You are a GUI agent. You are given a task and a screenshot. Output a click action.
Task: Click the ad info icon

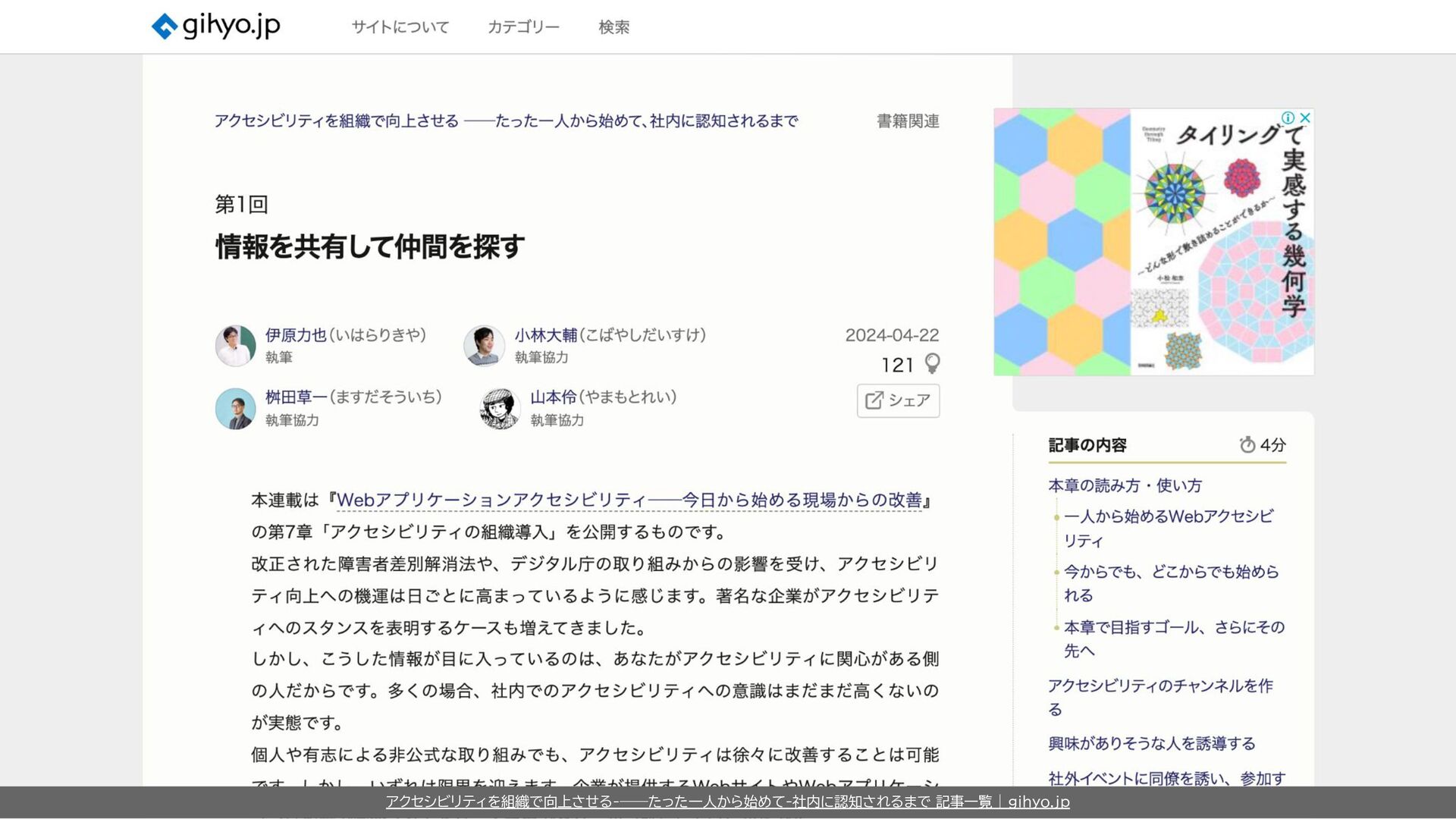point(1288,118)
